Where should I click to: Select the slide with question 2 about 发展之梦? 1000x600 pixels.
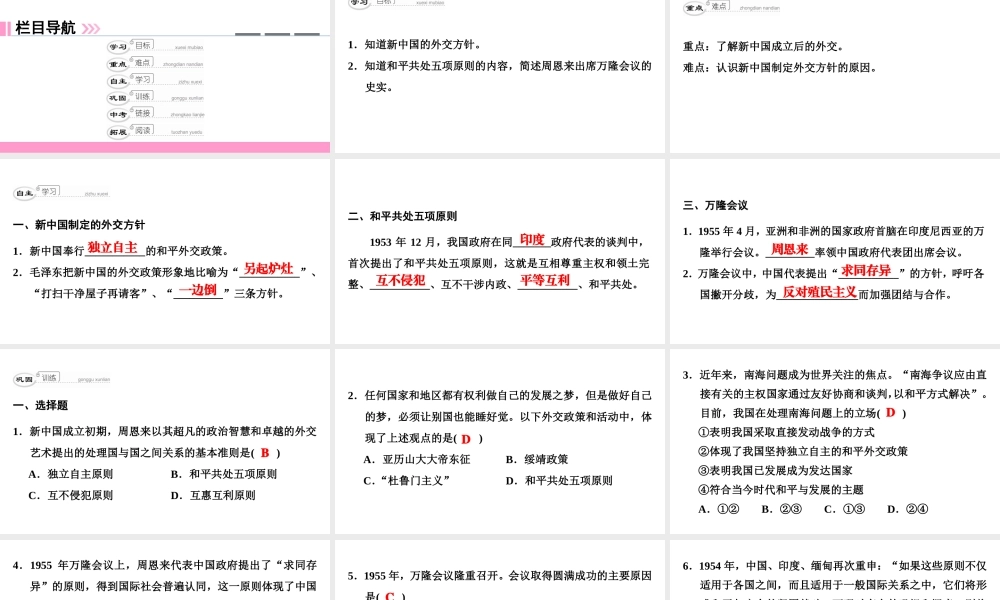point(499,441)
